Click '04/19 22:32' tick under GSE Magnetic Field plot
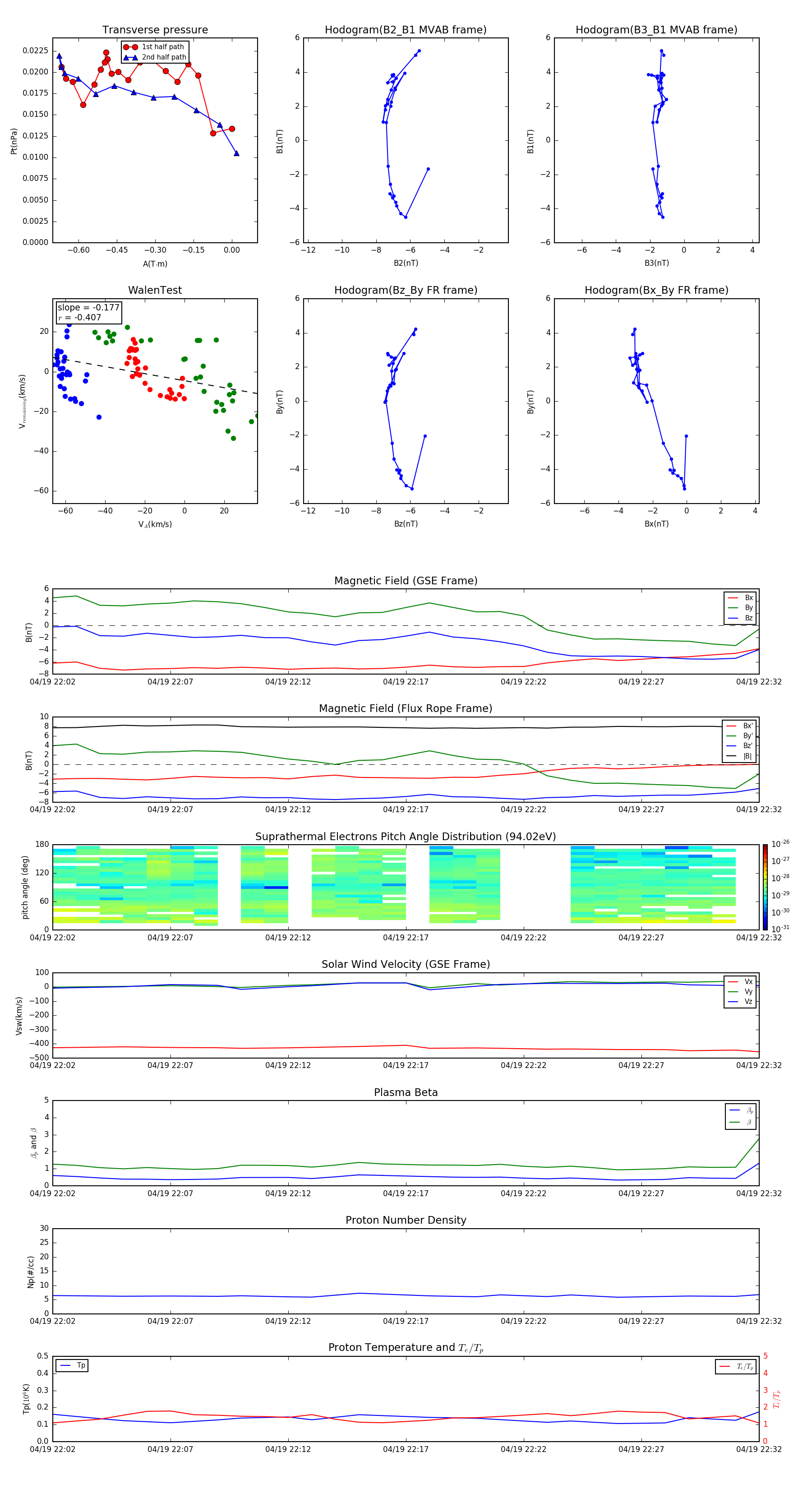This screenshot has height=1489, width=812. pos(759,682)
